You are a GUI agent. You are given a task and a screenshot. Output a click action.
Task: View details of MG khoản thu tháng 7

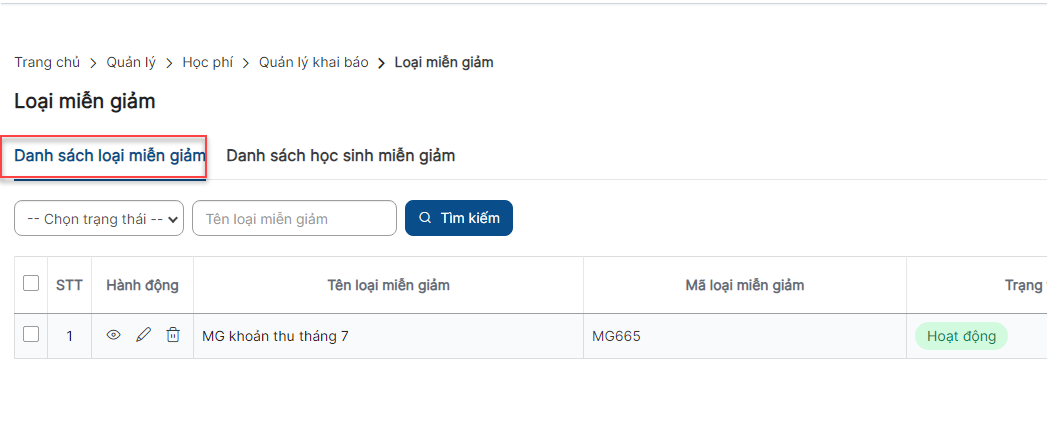(114, 335)
